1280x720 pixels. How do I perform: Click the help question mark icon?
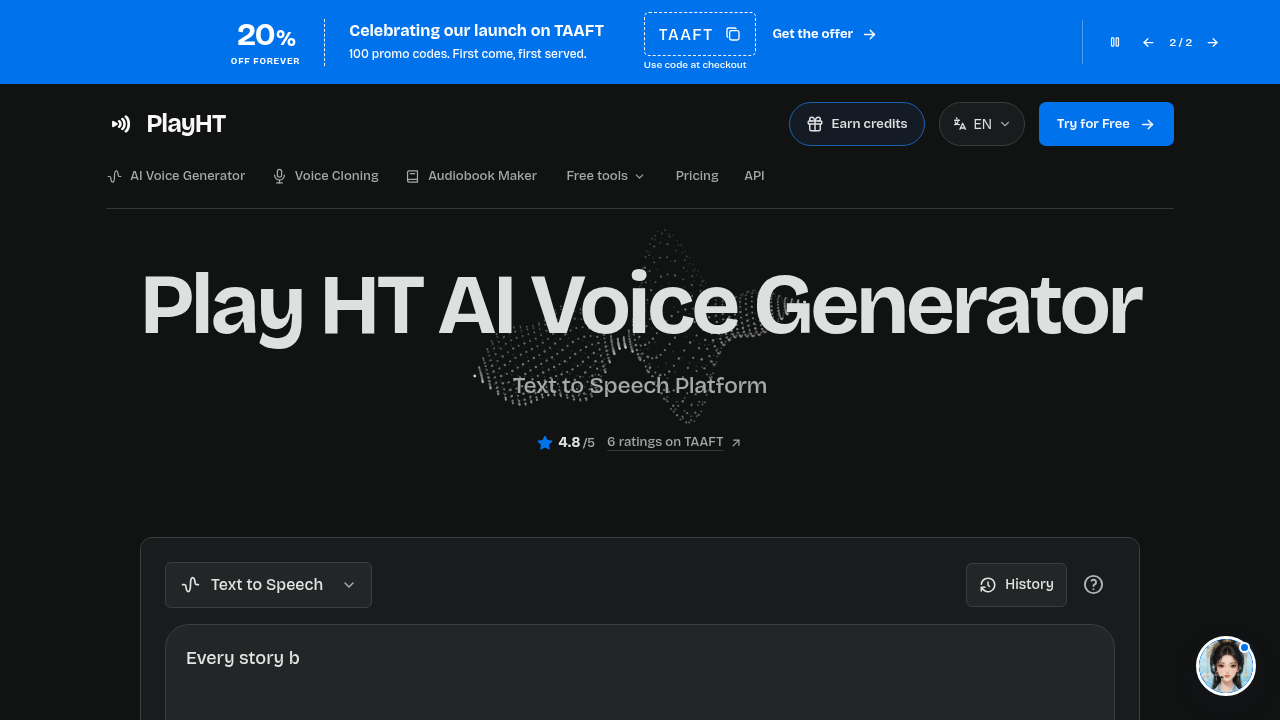1094,585
